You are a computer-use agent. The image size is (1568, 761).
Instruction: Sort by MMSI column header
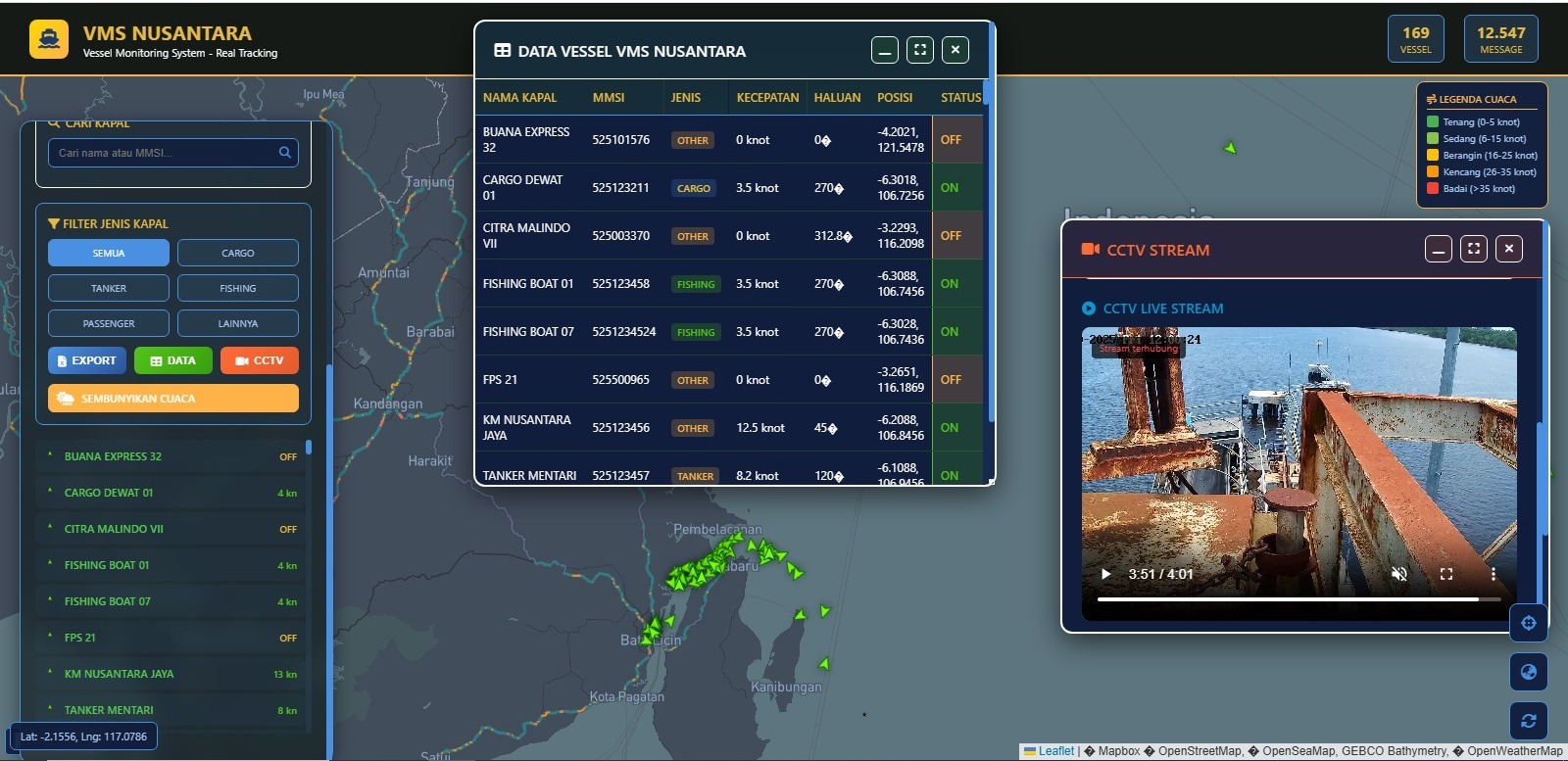609,98
